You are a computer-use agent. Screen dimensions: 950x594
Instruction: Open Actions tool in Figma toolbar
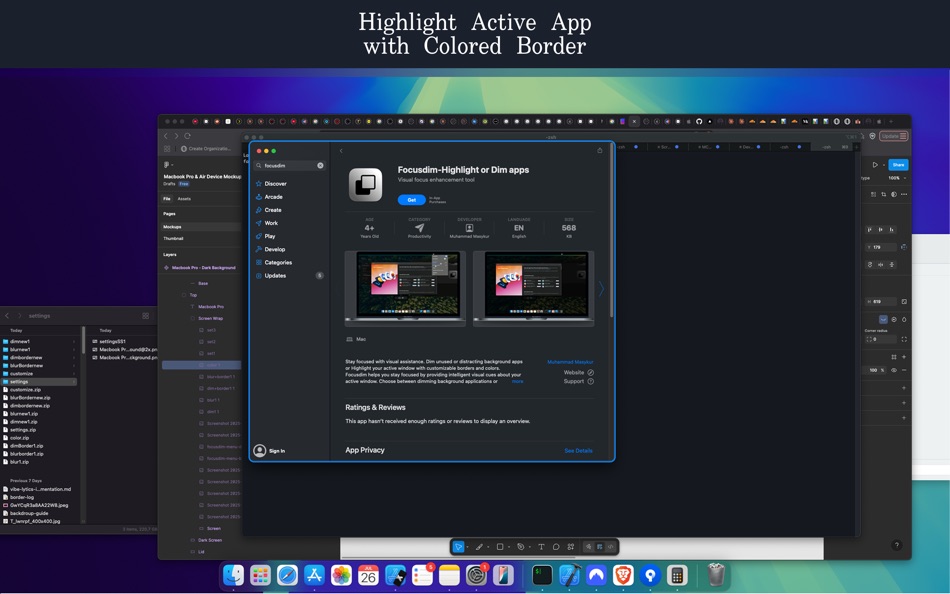tap(571, 547)
